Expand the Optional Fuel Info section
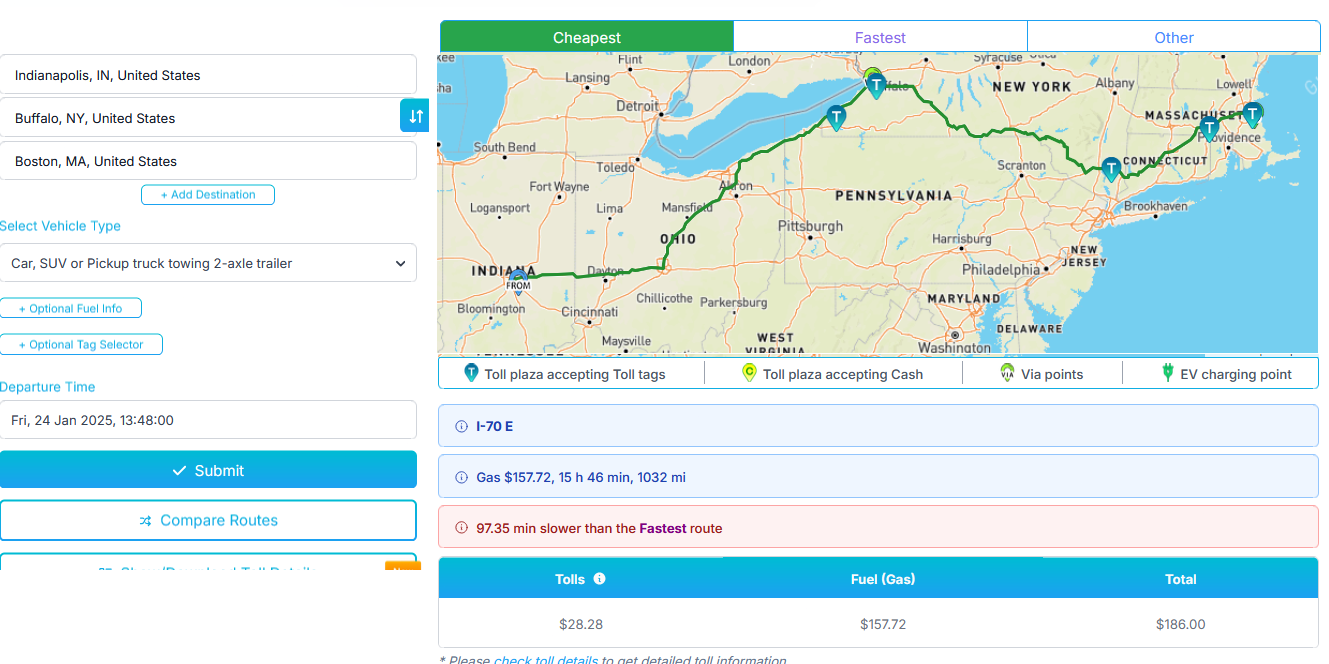Viewport: 1329px width, 664px height. click(x=70, y=308)
